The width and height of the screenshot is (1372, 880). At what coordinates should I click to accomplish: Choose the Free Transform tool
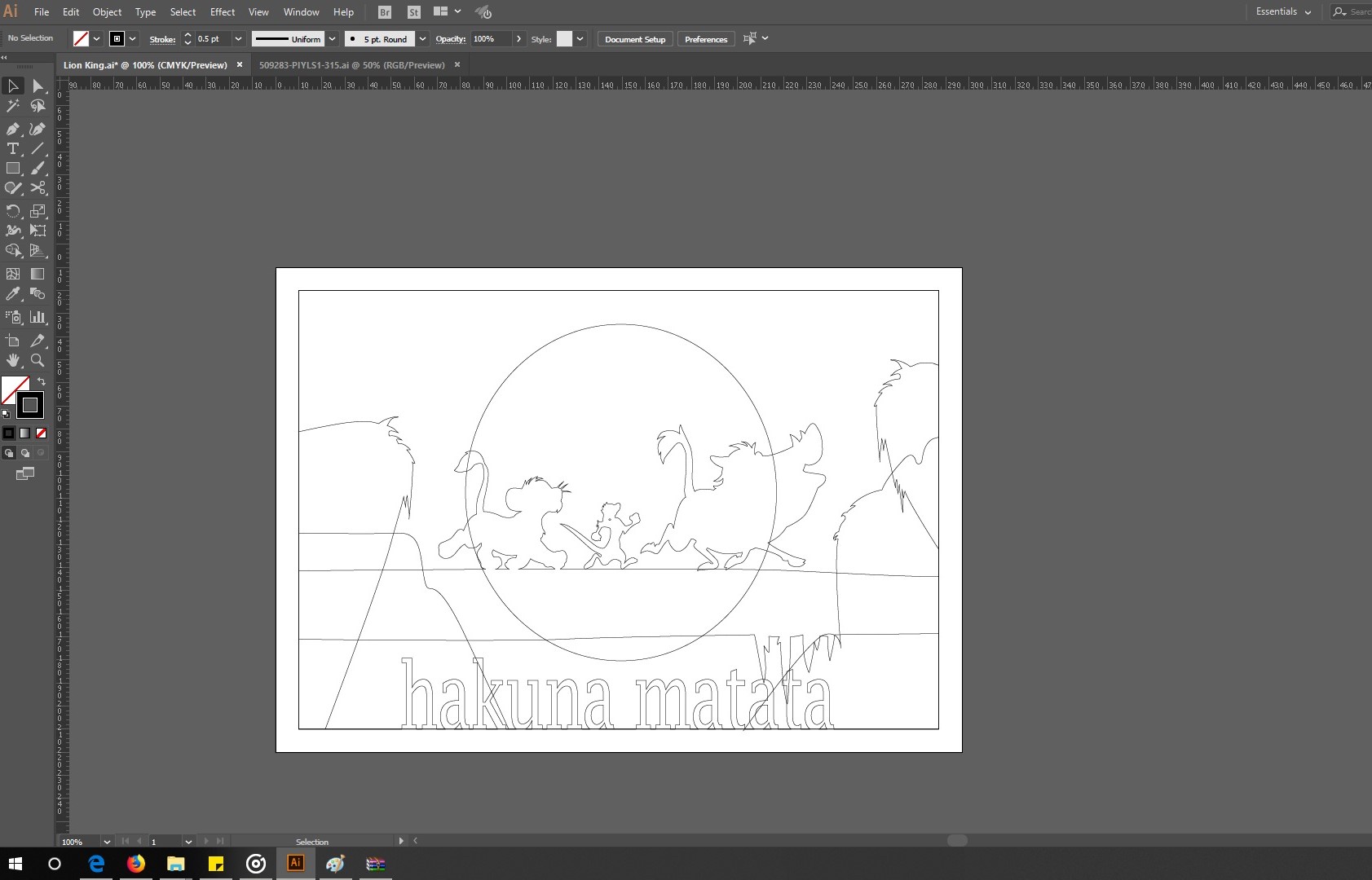tap(37, 231)
